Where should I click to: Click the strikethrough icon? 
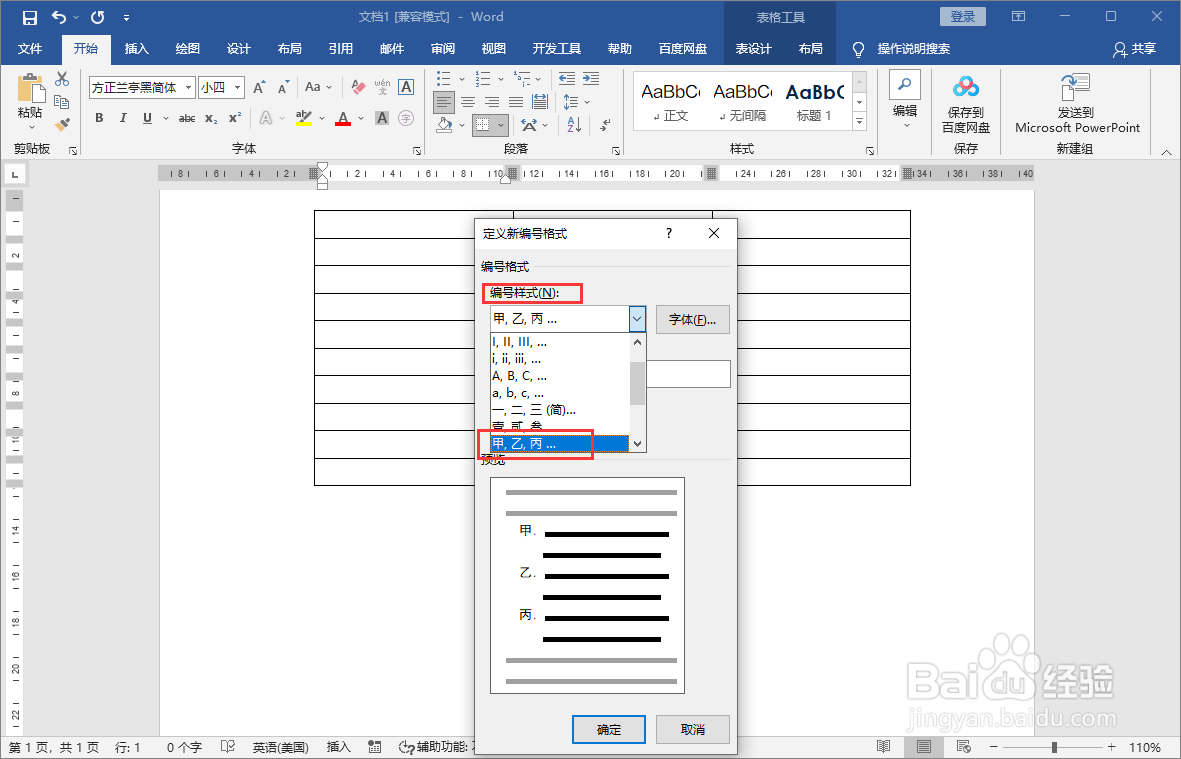click(185, 118)
